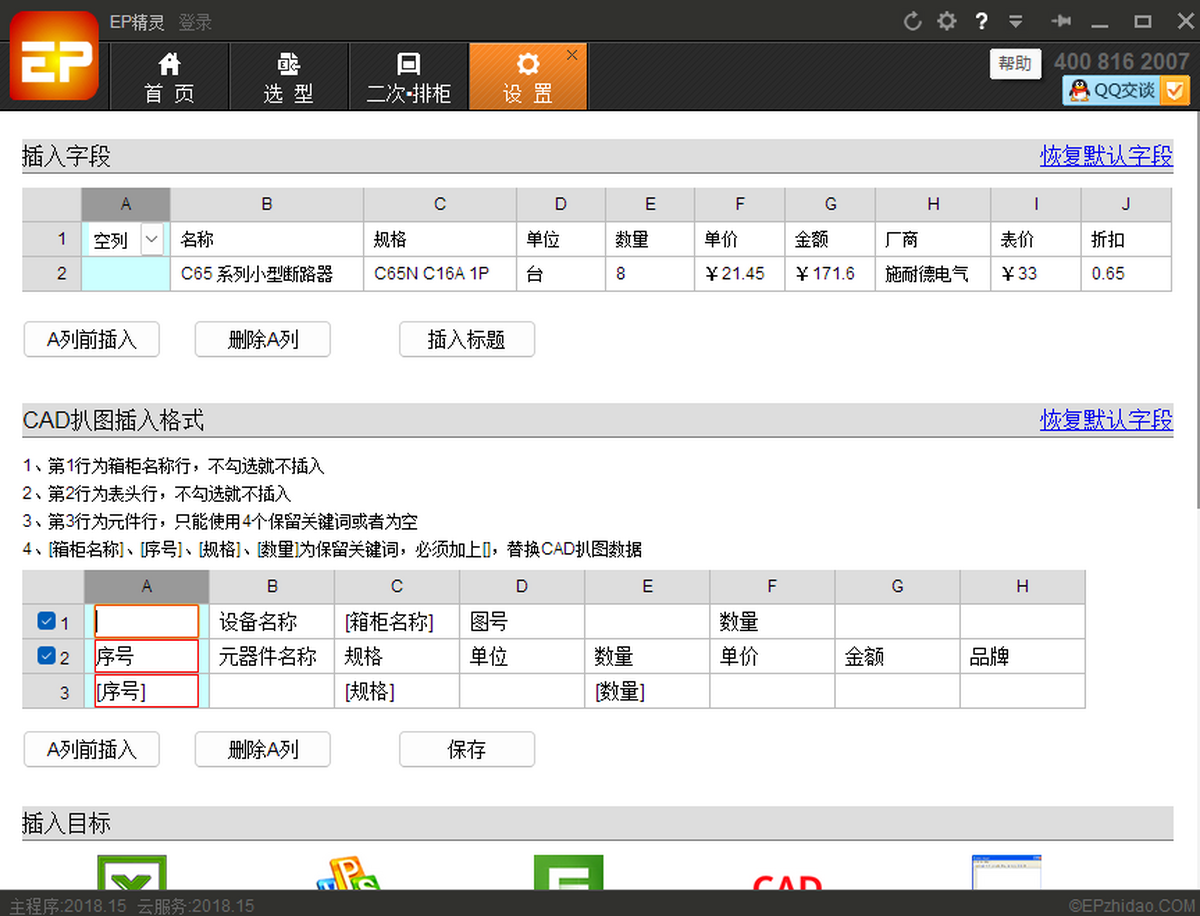The height and width of the screenshot is (916, 1200).
Task: Click the 帮助 tooltip button
Action: 1015,64
